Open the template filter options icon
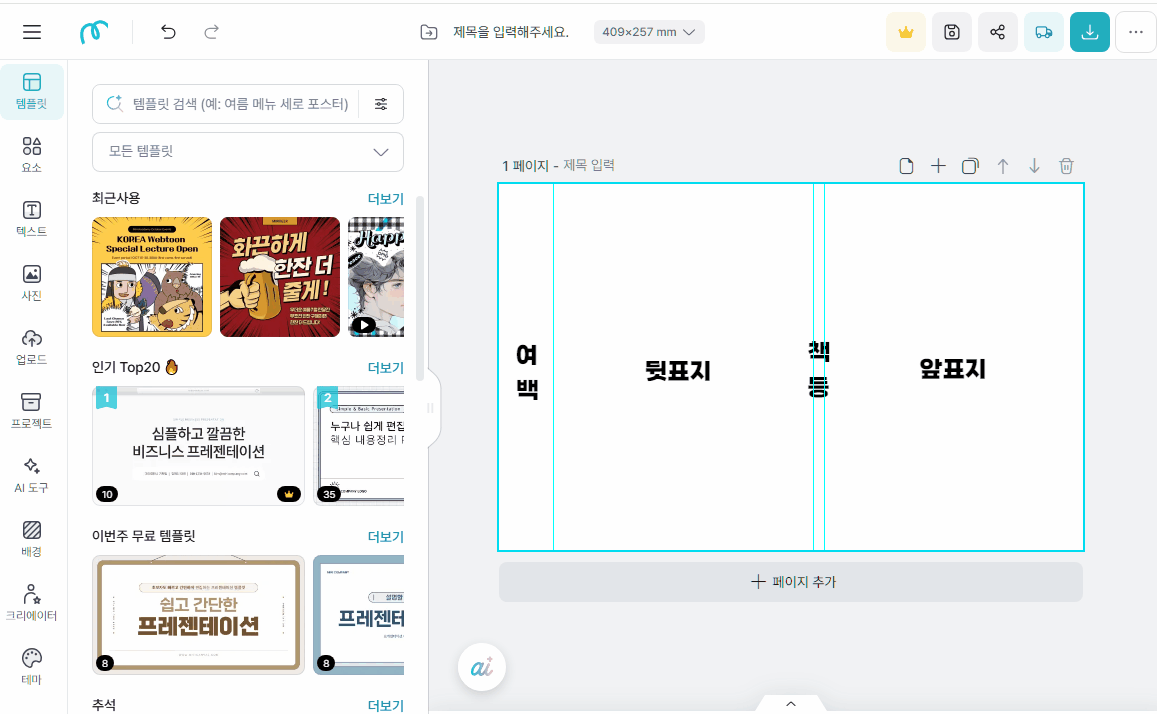Image resolution: width=1157 pixels, height=714 pixels. (x=381, y=104)
